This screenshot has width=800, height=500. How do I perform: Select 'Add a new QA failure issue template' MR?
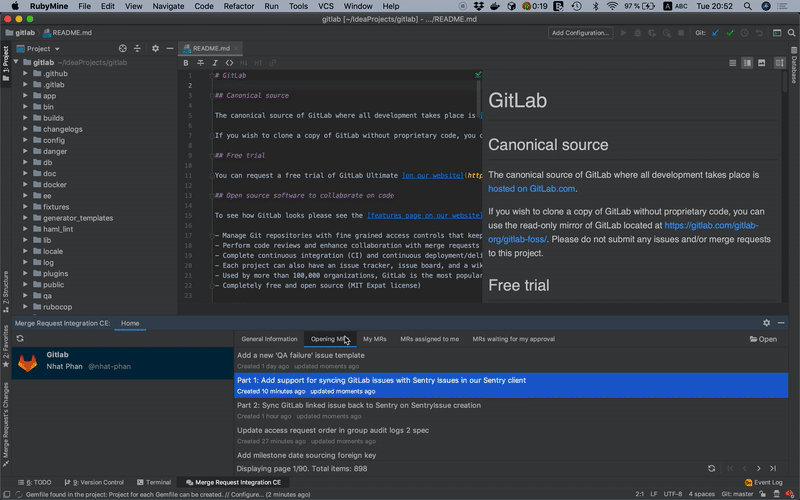[511, 360]
